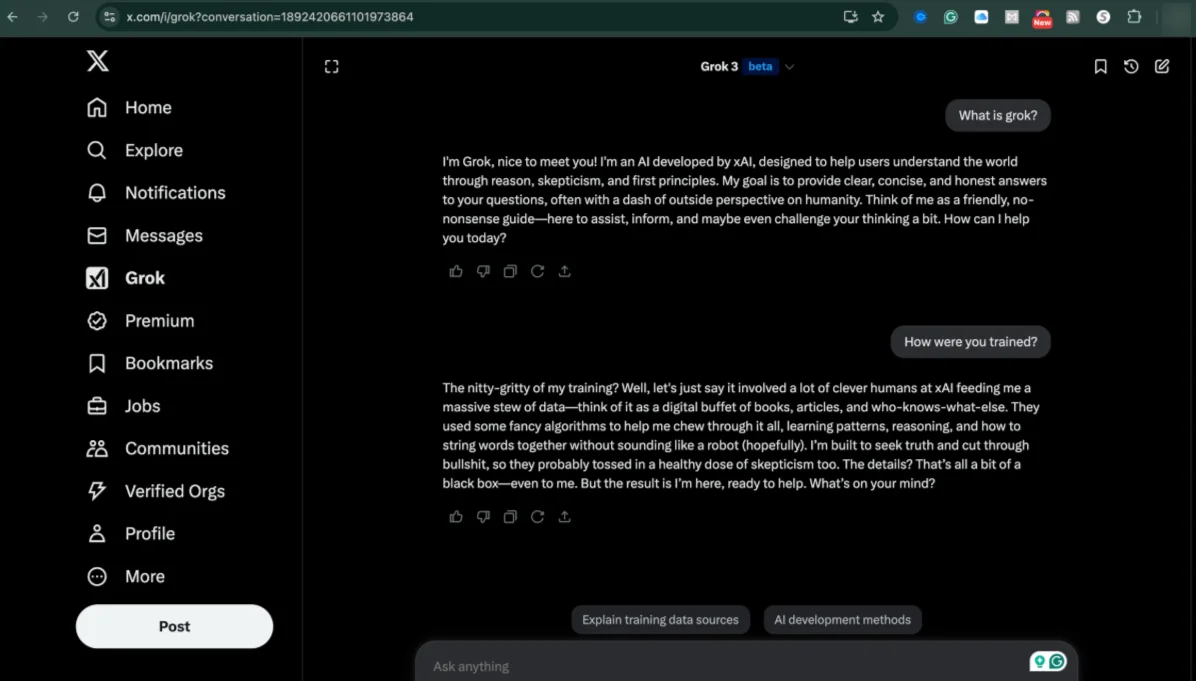Screen dimensions: 1196x681
Task: Like the first Grok response
Action: 456,271
